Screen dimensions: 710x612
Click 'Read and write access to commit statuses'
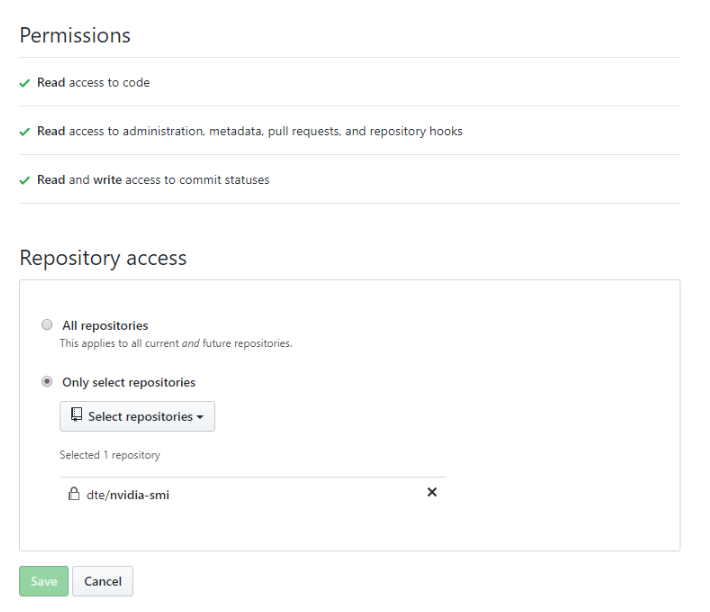coord(153,180)
